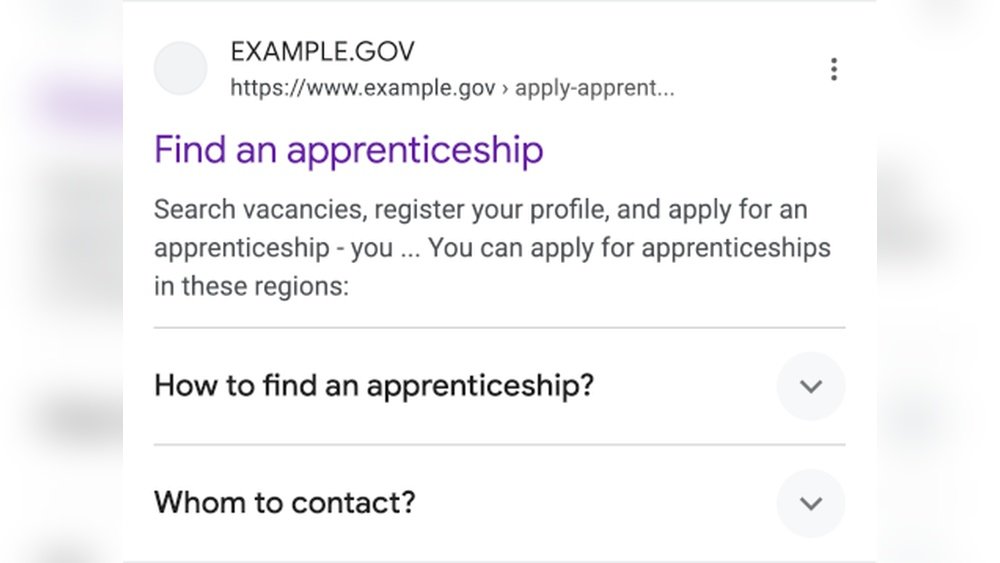Image resolution: width=1000 pixels, height=563 pixels.
Task: Expand chevron beside "How to find an apprenticeship?"
Action: click(x=811, y=386)
